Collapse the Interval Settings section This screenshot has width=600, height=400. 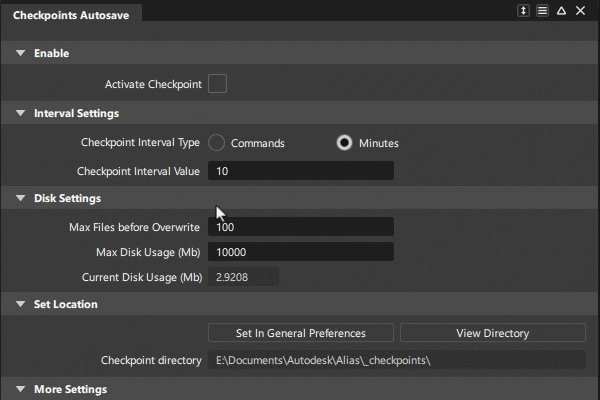[20, 114]
